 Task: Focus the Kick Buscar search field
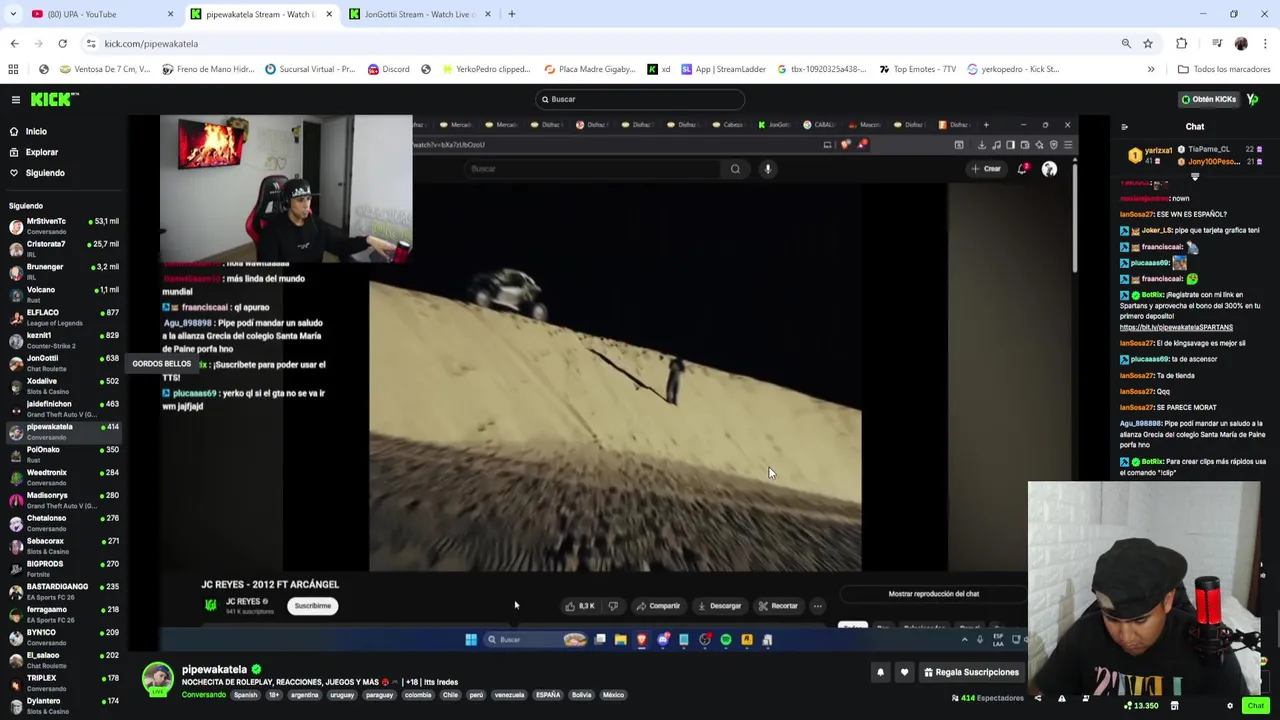pyautogui.click(x=640, y=99)
